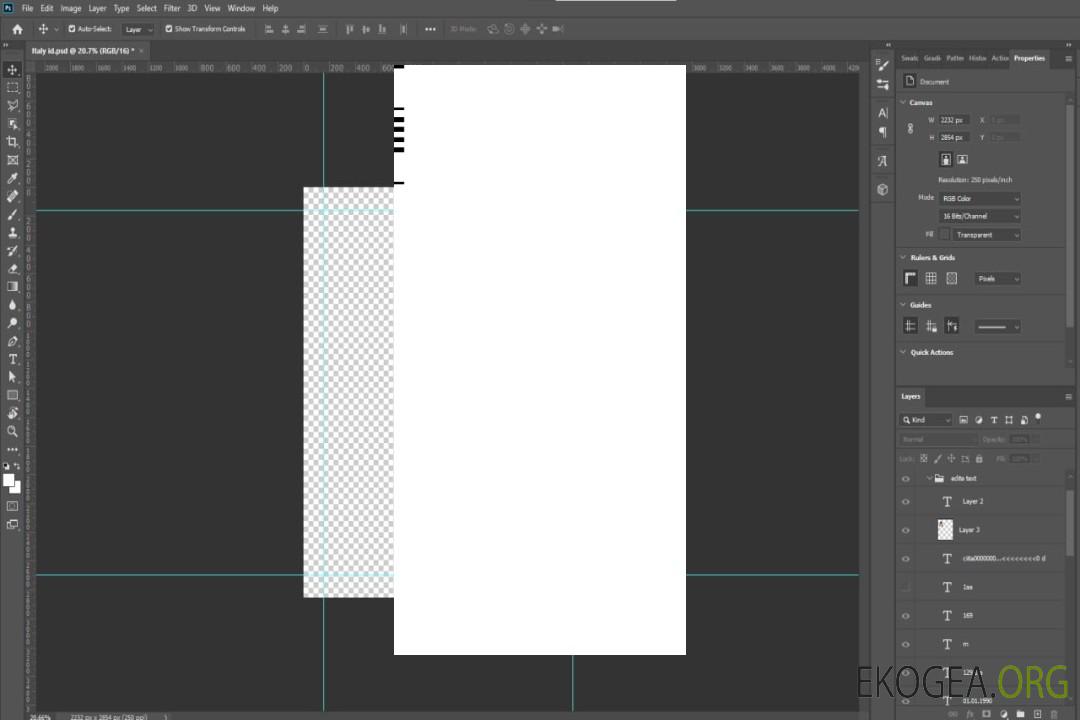The height and width of the screenshot is (720, 1080).
Task: Click the foreground color swatch
Action: pyautogui.click(x=9, y=480)
